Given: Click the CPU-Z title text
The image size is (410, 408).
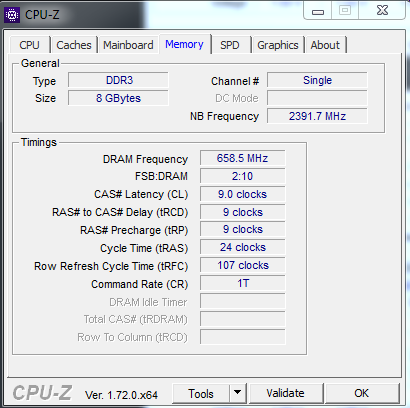Looking at the screenshot, I should click(x=42, y=15).
